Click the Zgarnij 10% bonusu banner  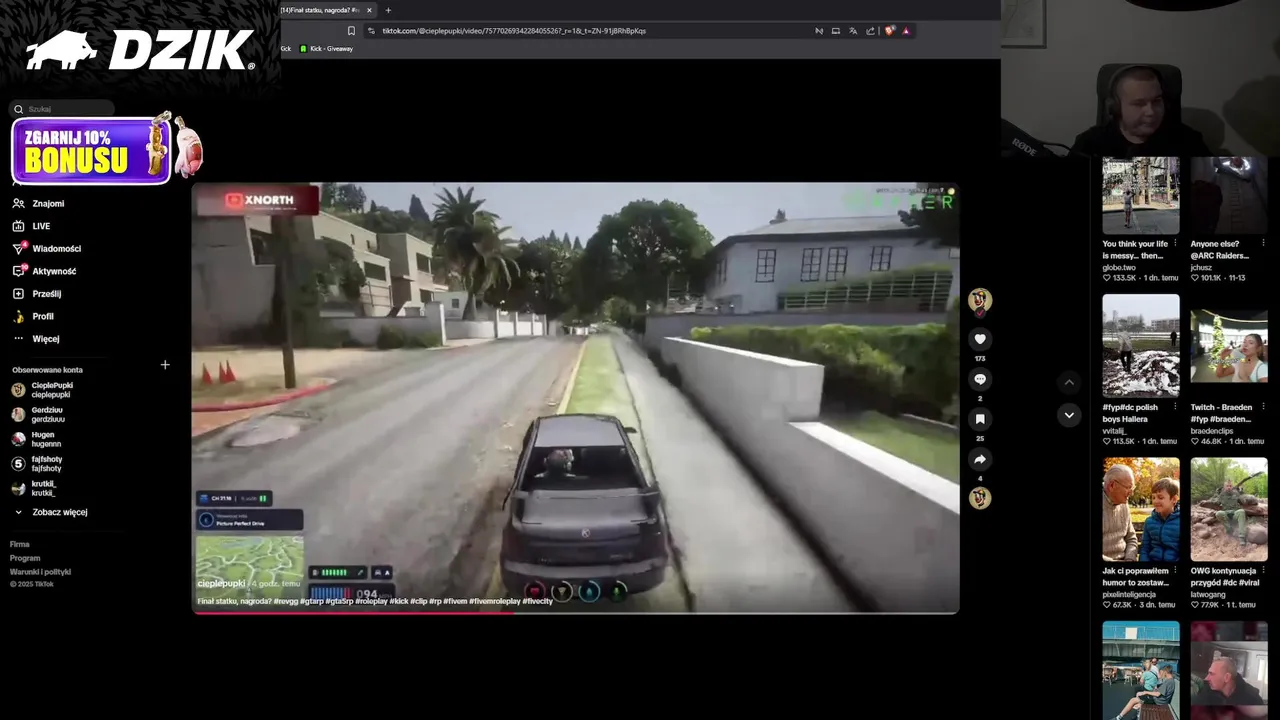pos(92,151)
